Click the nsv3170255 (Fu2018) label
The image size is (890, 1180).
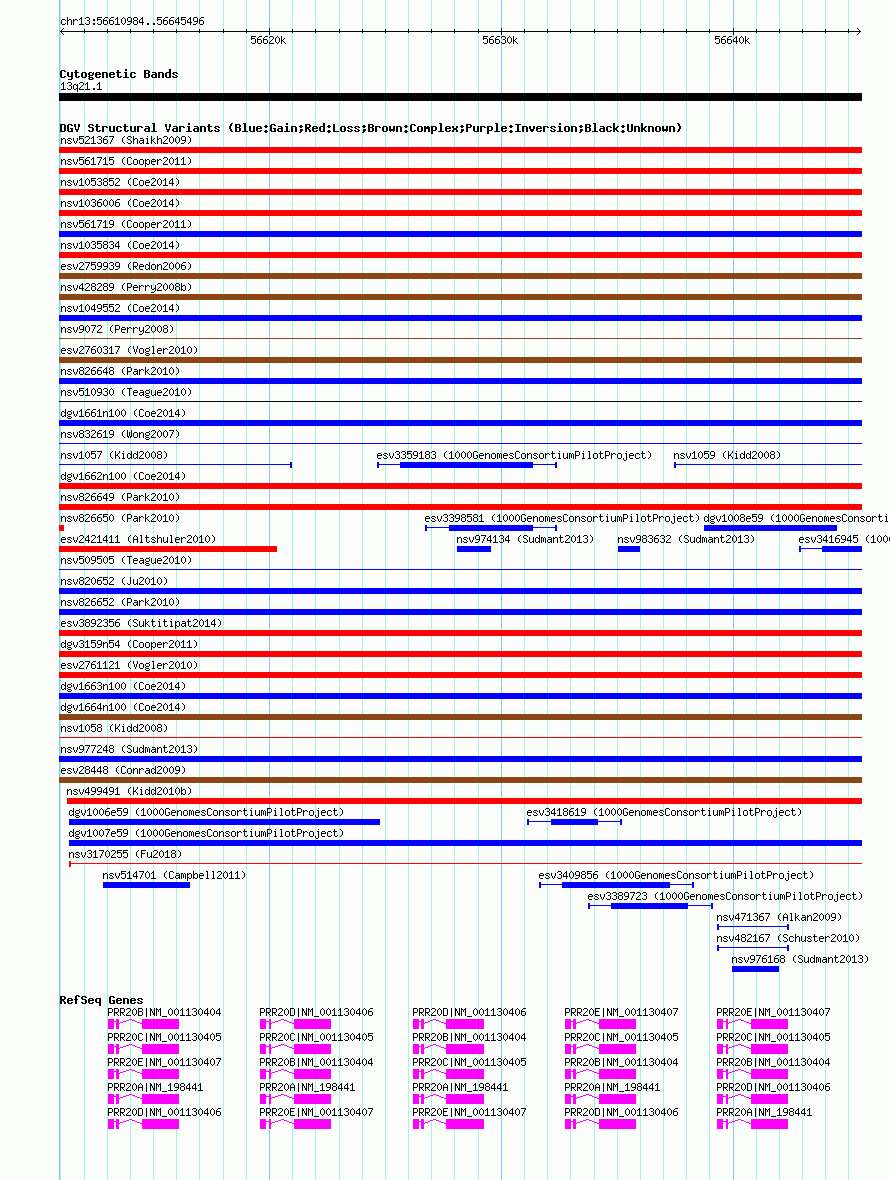(x=125, y=855)
